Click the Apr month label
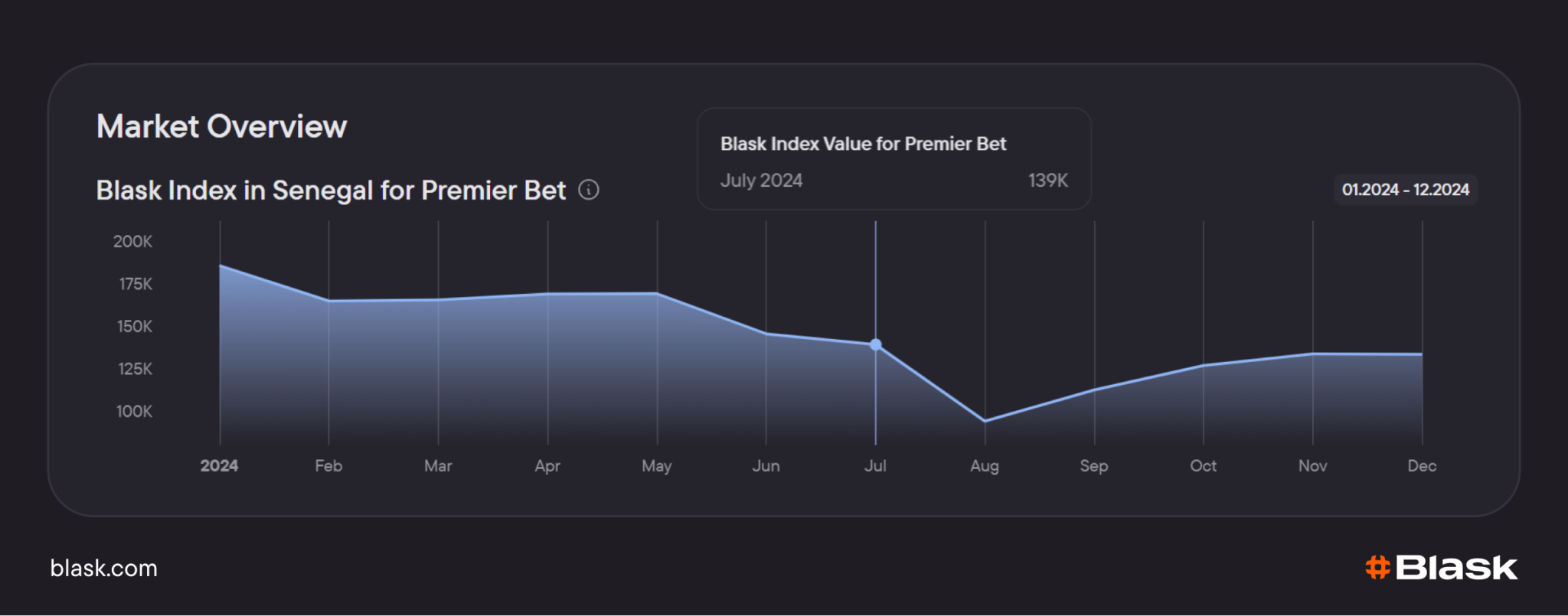 tap(547, 466)
